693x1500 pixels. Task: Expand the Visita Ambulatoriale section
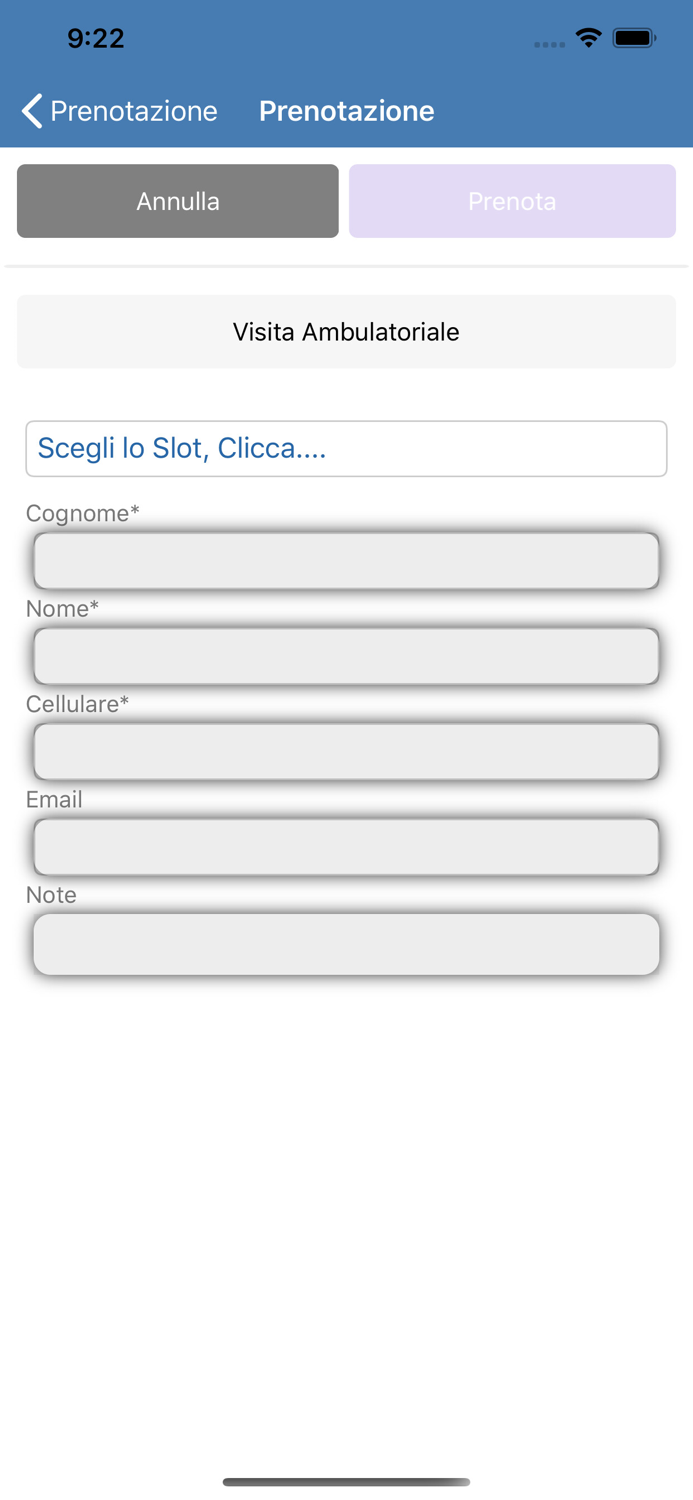click(346, 331)
